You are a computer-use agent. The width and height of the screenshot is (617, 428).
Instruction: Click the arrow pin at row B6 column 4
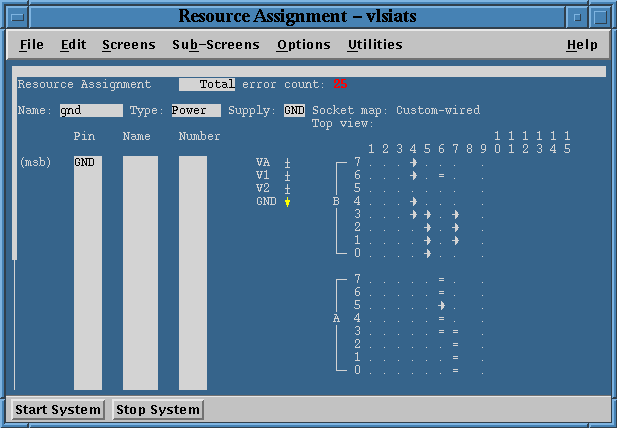tap(413, 175)
